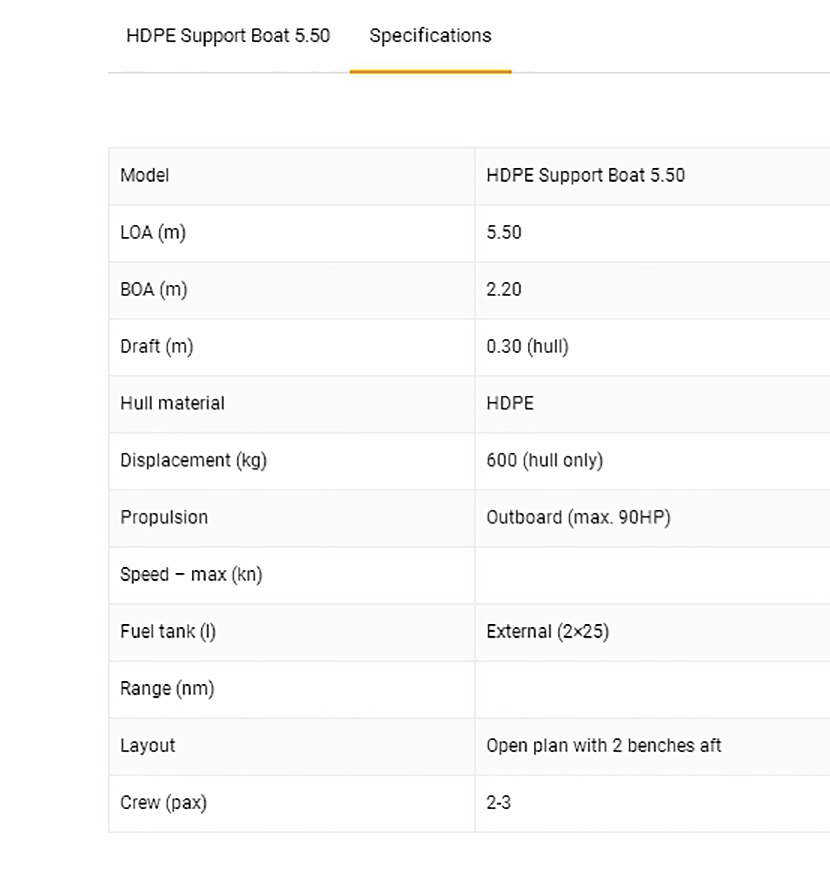The width and height of the screenshot is (830, 878).
Task: Select the 2.20 beam value
Action: tap(504, 289)
